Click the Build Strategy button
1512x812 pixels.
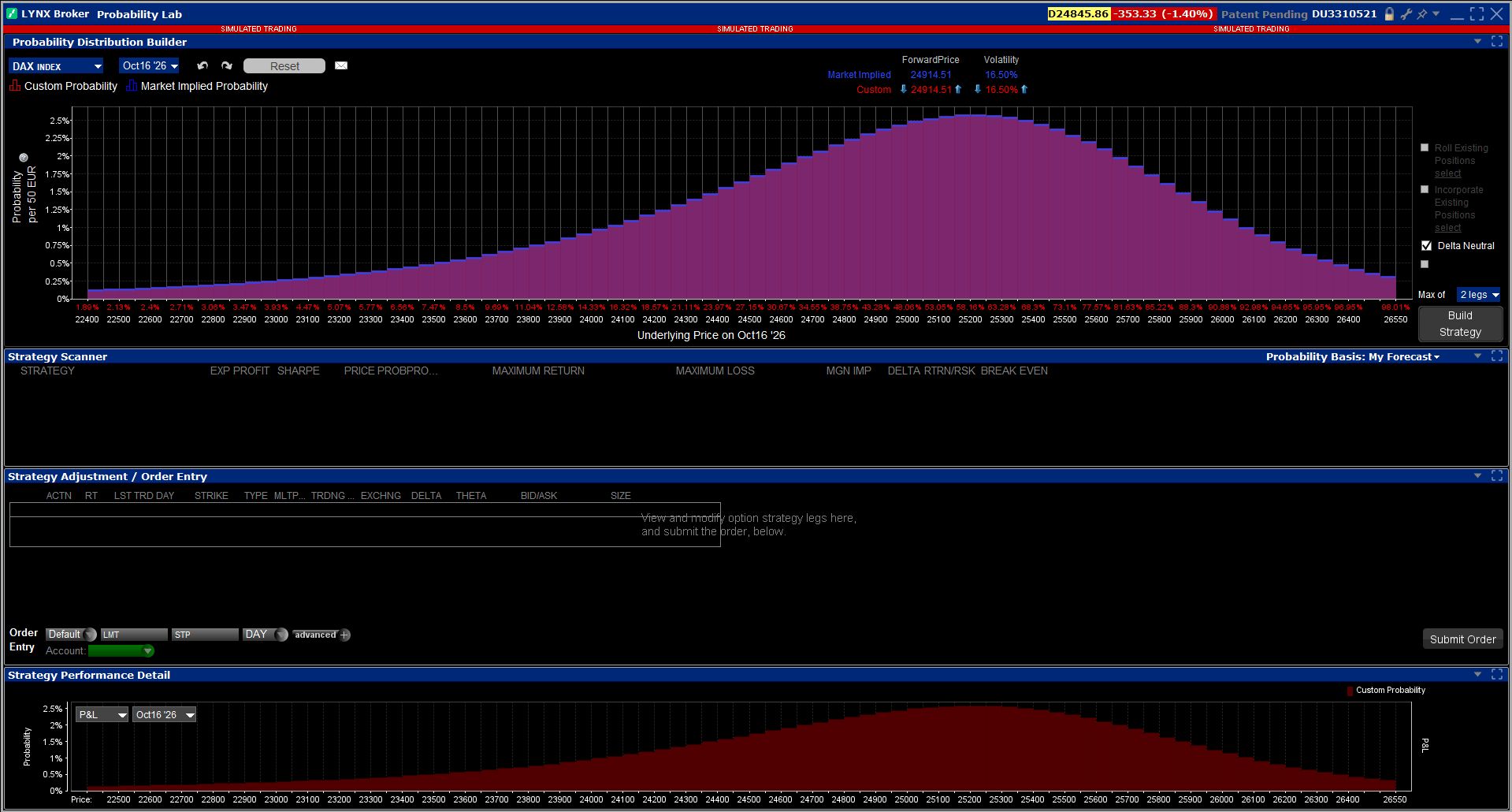[1460, 324]
